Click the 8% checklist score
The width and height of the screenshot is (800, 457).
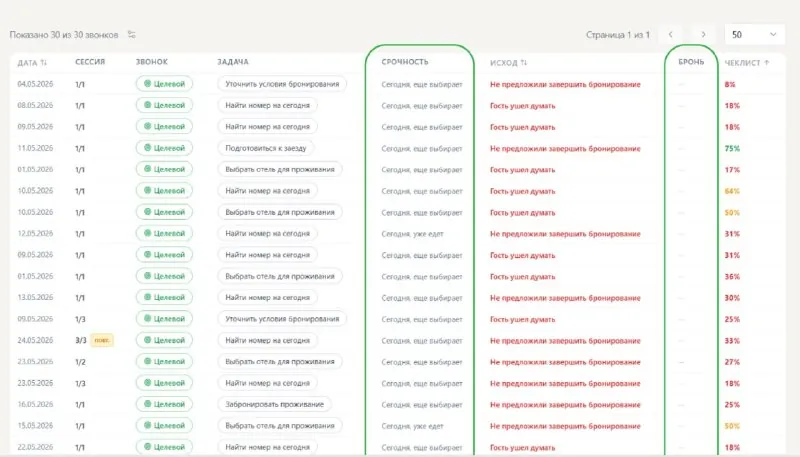(730, 84)
